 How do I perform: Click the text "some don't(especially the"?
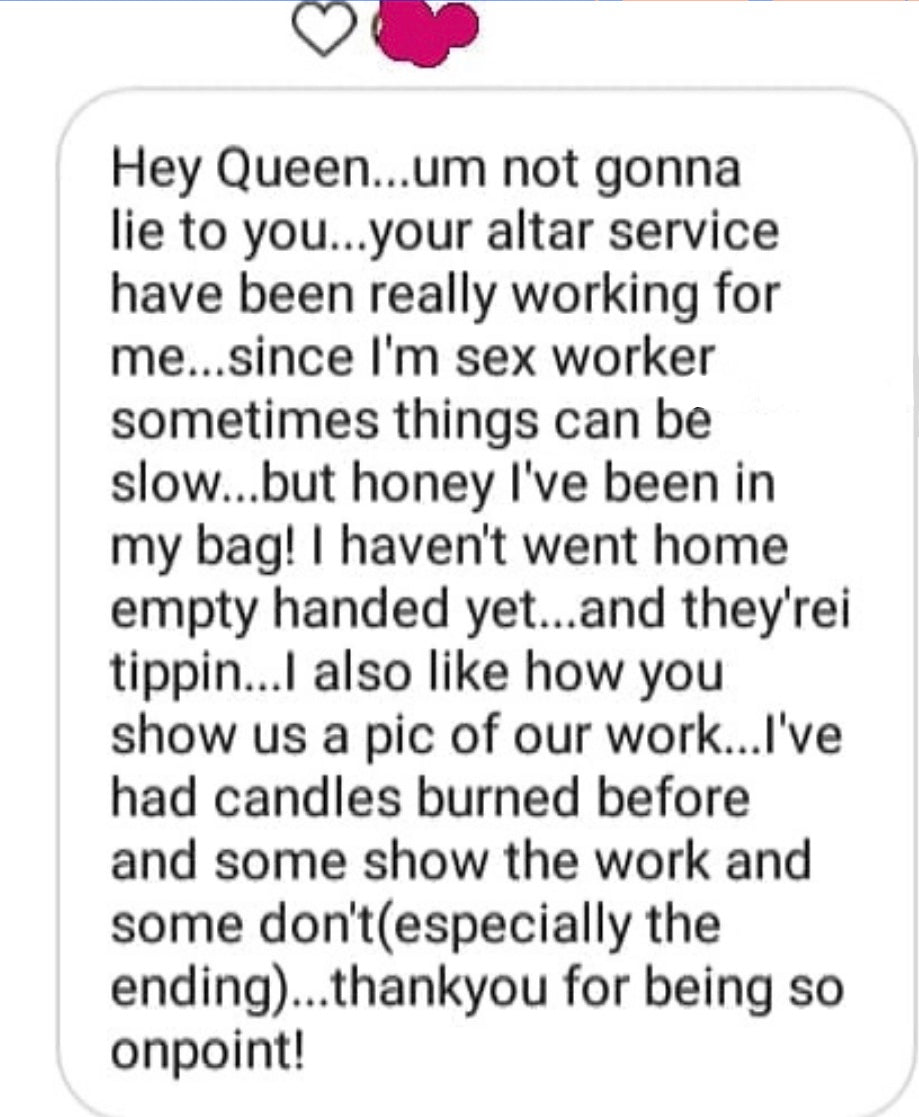[x=415, y=924]
